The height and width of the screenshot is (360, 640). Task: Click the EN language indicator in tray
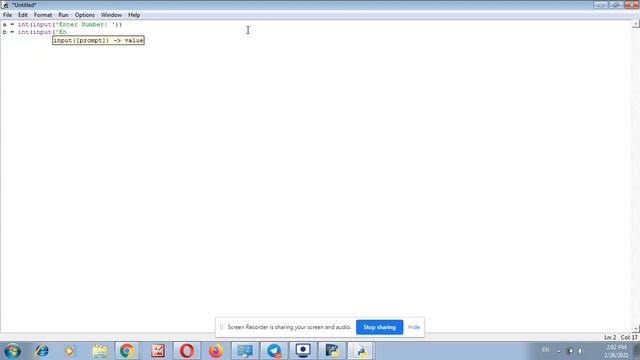click(x=545, y=350)
